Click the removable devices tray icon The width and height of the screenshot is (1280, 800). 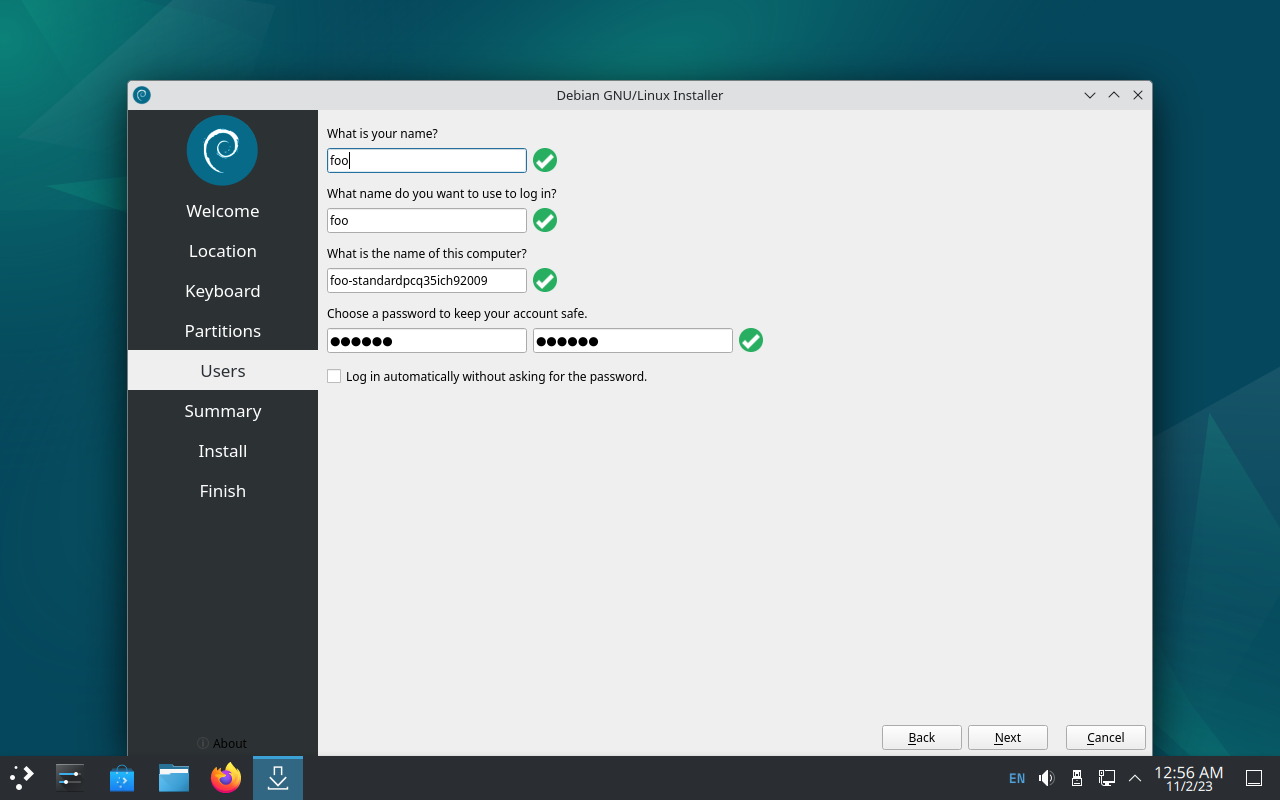(1077, 778)
